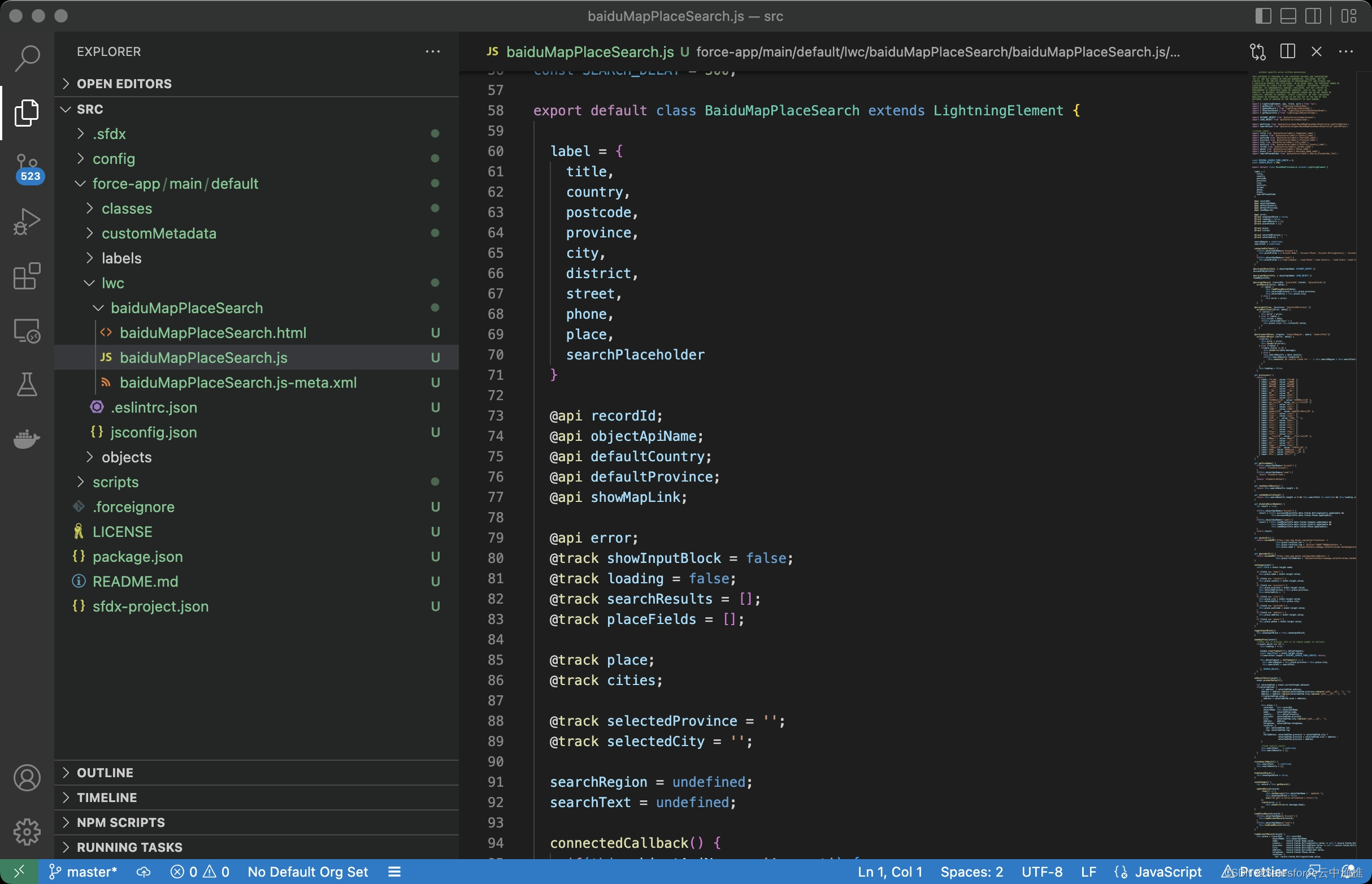
Task: Click the remote window indicator in status bar
Action: pos(19,872)
